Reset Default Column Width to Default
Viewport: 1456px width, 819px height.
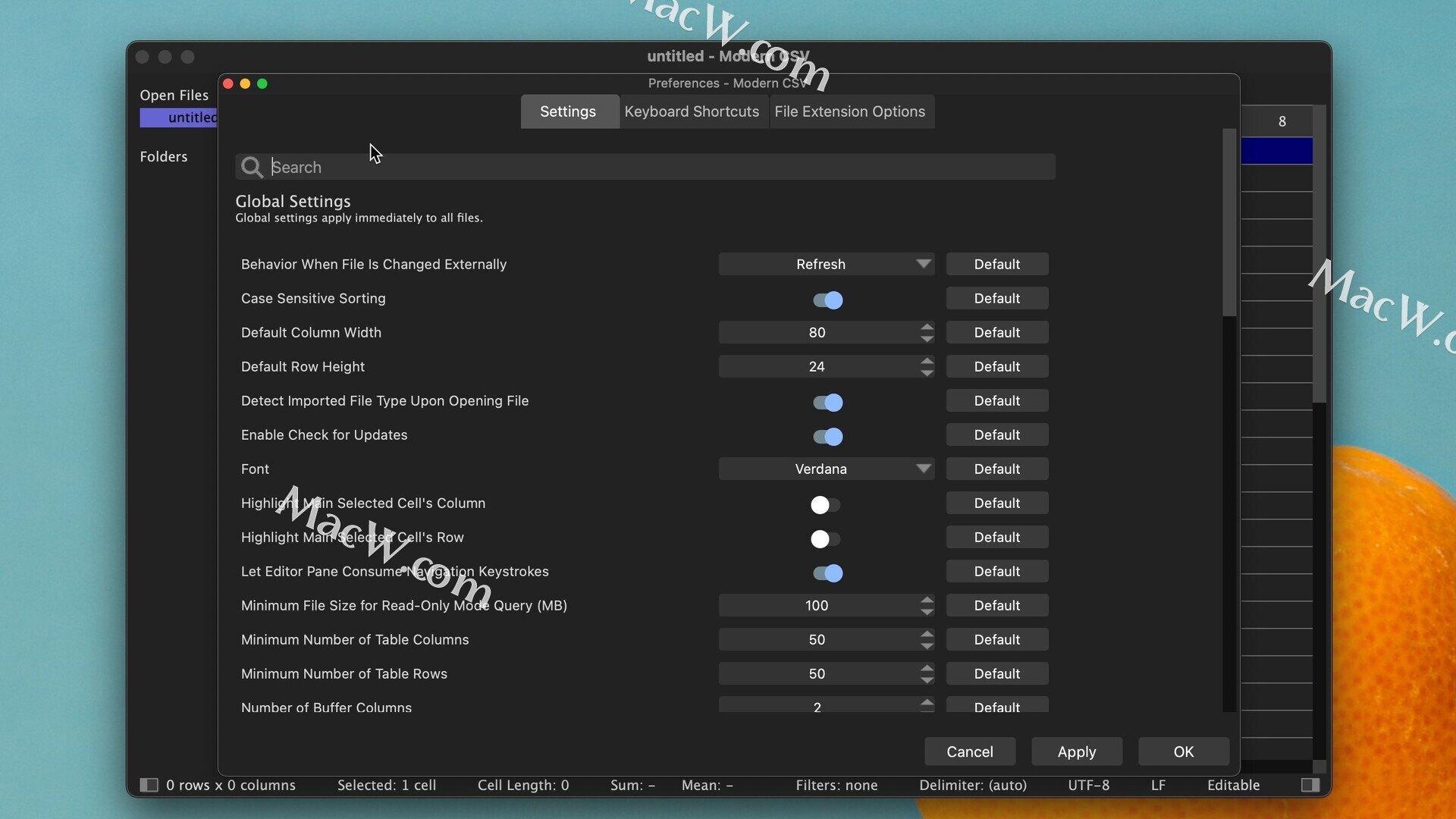coord(997,332)
